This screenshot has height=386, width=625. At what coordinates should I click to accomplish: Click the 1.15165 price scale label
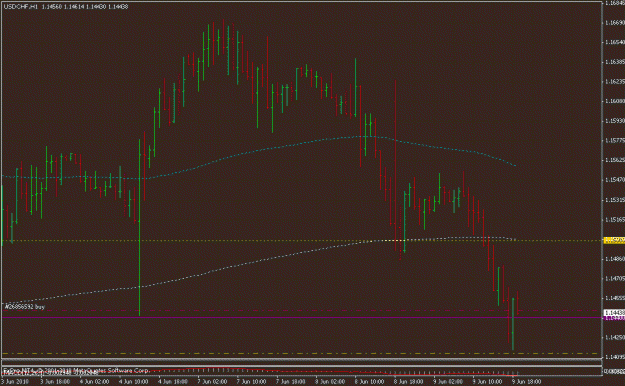click(x=615, y=220)
